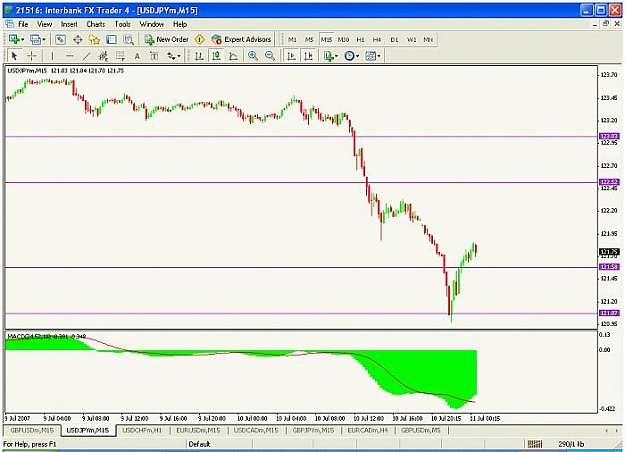Switch timeframe to H1

pyautogui.click(x=360, y=39)
